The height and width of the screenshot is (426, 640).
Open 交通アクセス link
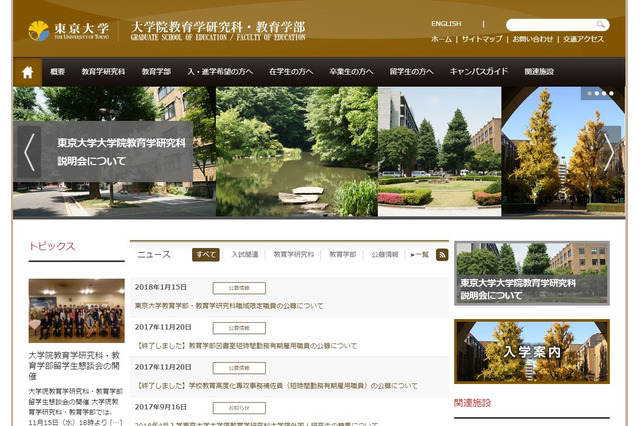(x=583, y=39)
